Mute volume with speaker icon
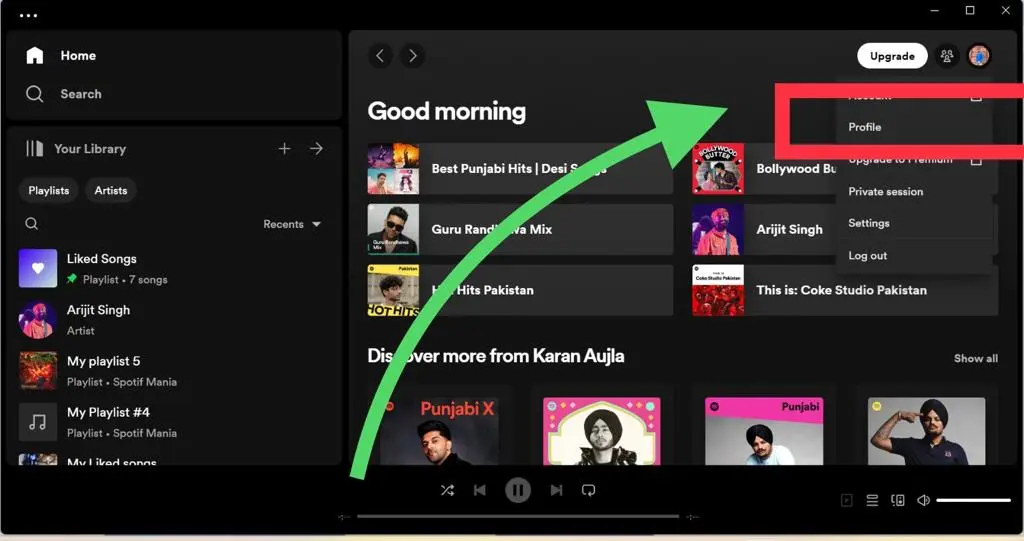Image resolution: width=1024 pixels, height=541 pixels. 923,500
